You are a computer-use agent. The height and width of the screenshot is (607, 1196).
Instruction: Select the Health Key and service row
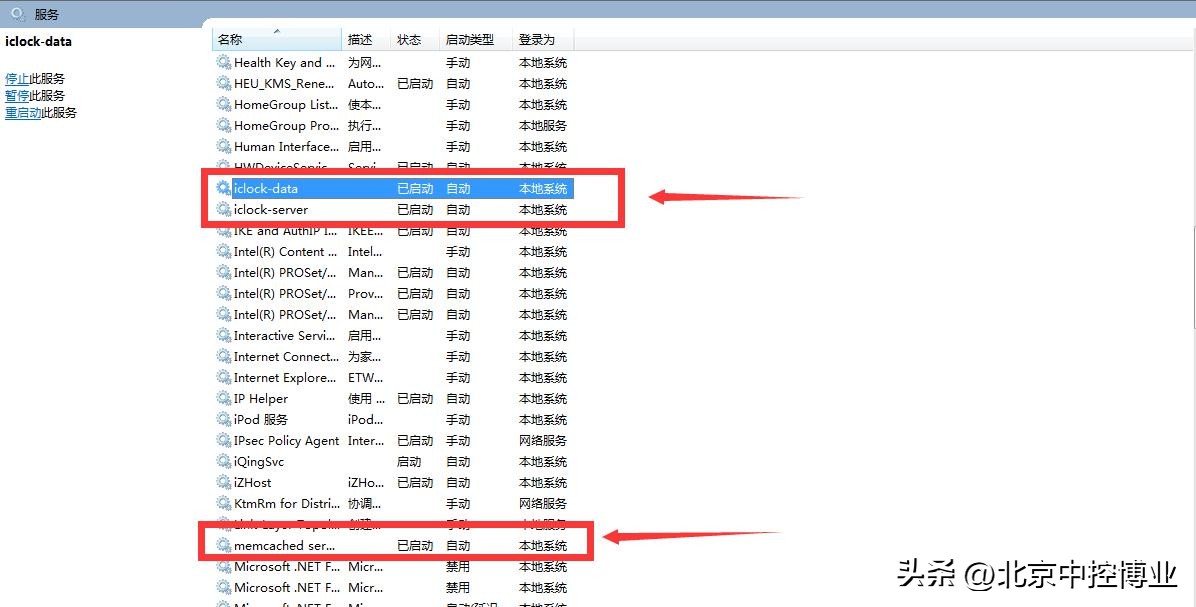393,63
